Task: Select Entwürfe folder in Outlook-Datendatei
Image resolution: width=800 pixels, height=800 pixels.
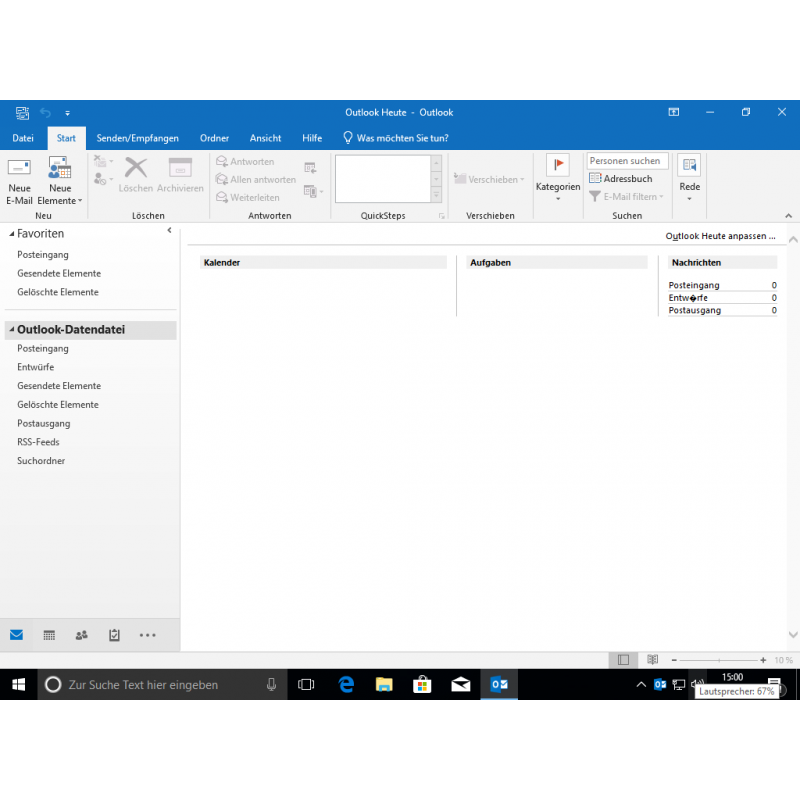Action: (x=36, y=367)
